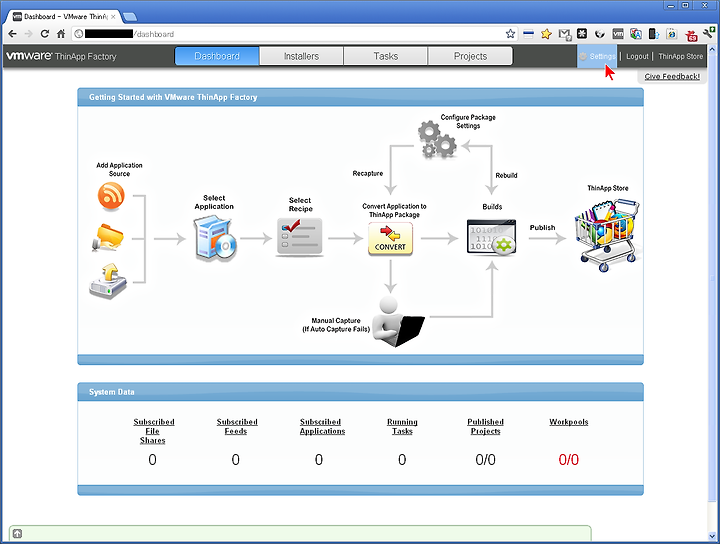Click the RSS feed application source icon
The height and width of the screenshot is (544, 720).
click(x=111, y=196)
